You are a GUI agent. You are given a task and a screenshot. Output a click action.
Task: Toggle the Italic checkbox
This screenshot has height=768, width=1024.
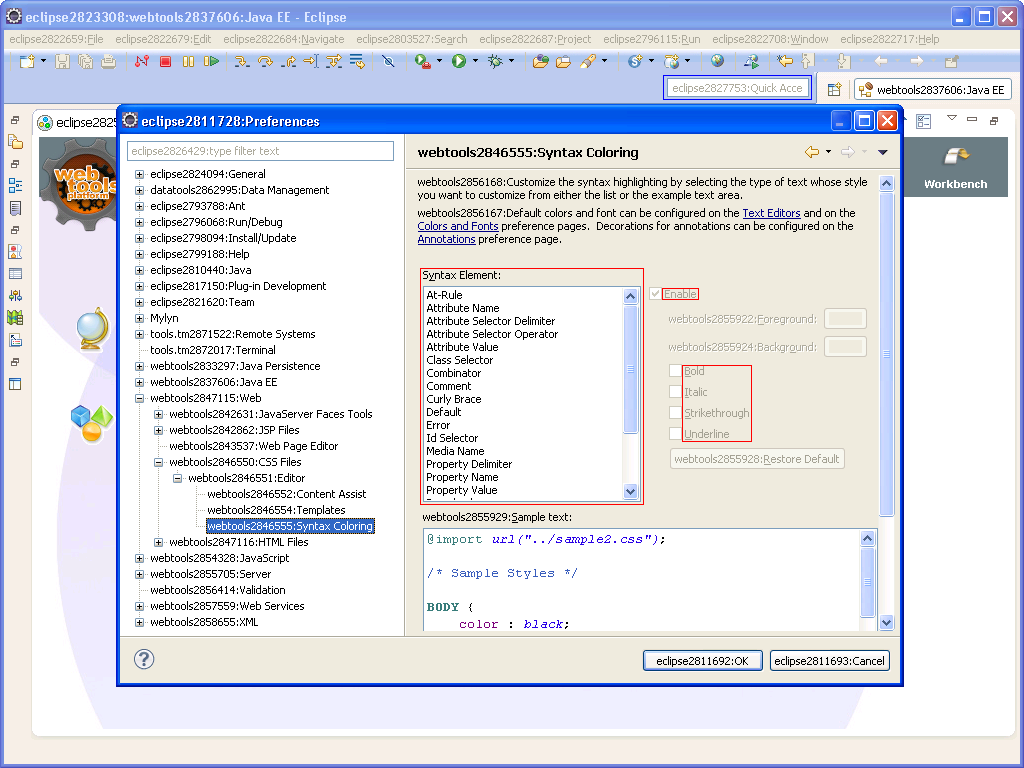[x=675, y=392]
